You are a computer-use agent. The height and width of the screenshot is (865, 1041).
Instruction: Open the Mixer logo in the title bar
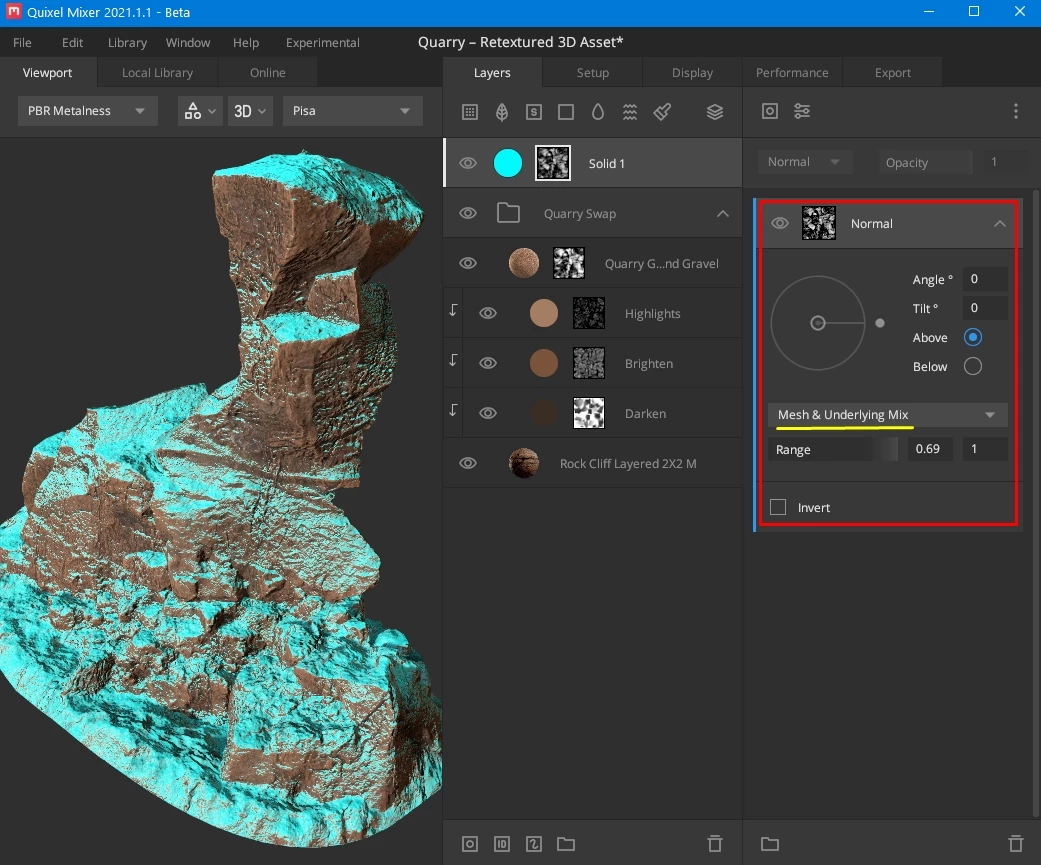(13, 12)
